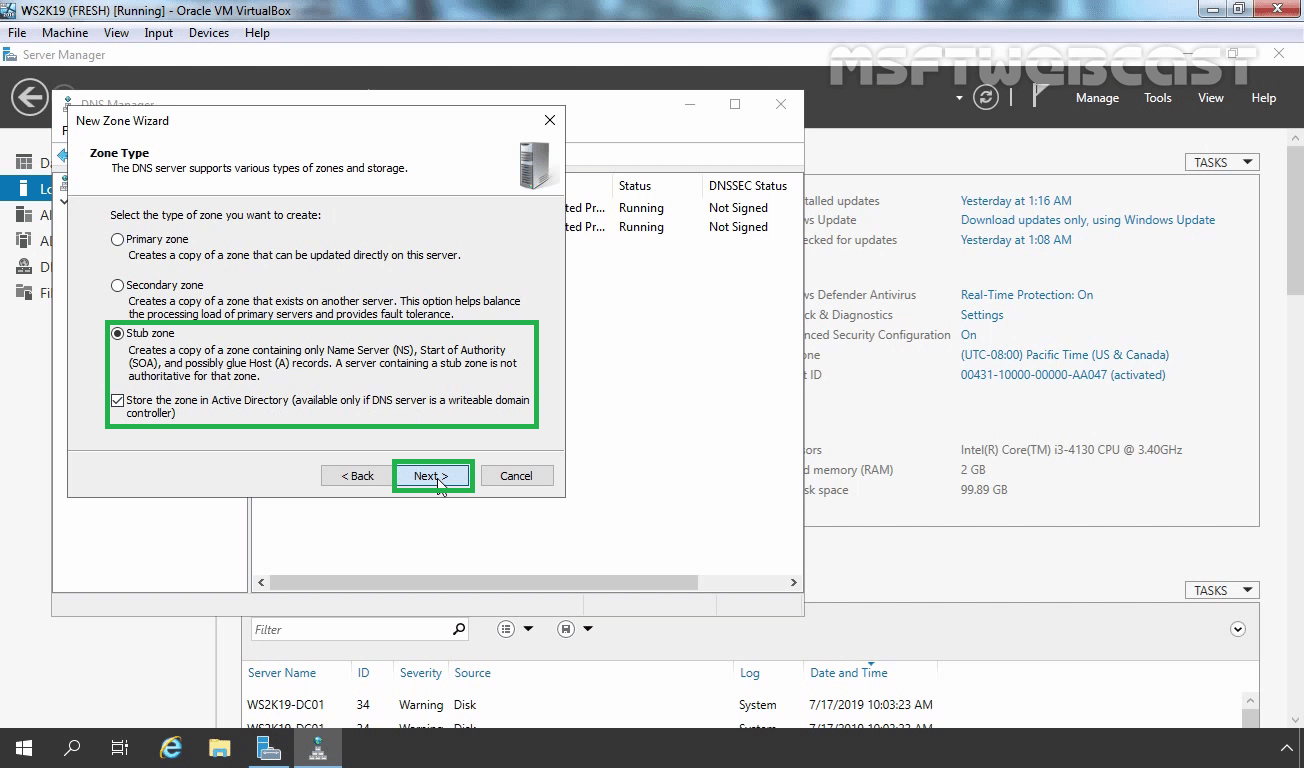Viewport: 1304px width, 768px height.
Task: Select the Stub zone radio button
Action: click(117, 333)
